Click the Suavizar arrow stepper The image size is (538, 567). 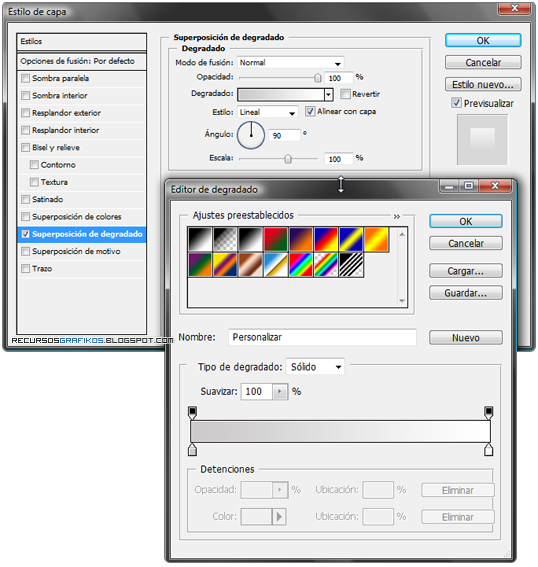[280, 392]
